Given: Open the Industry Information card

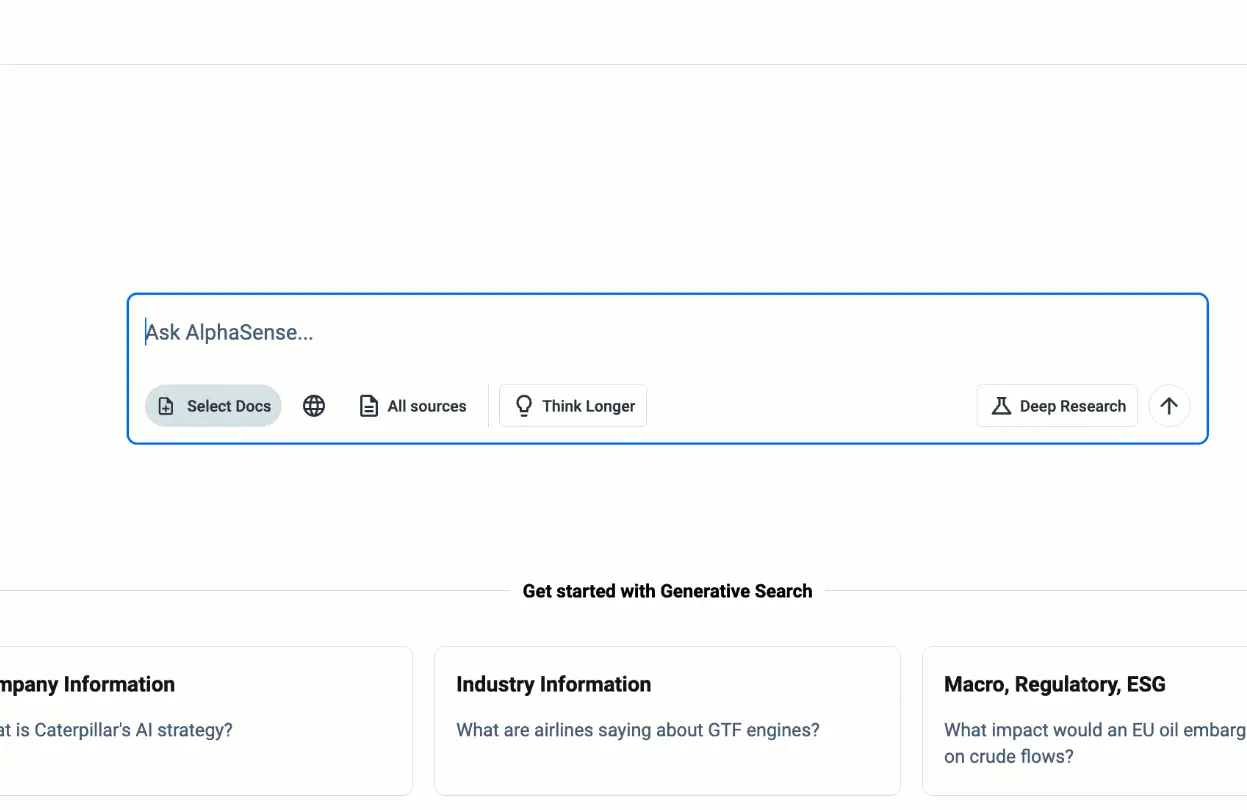Looking at the screenshot, I should (x=667, y=720).
